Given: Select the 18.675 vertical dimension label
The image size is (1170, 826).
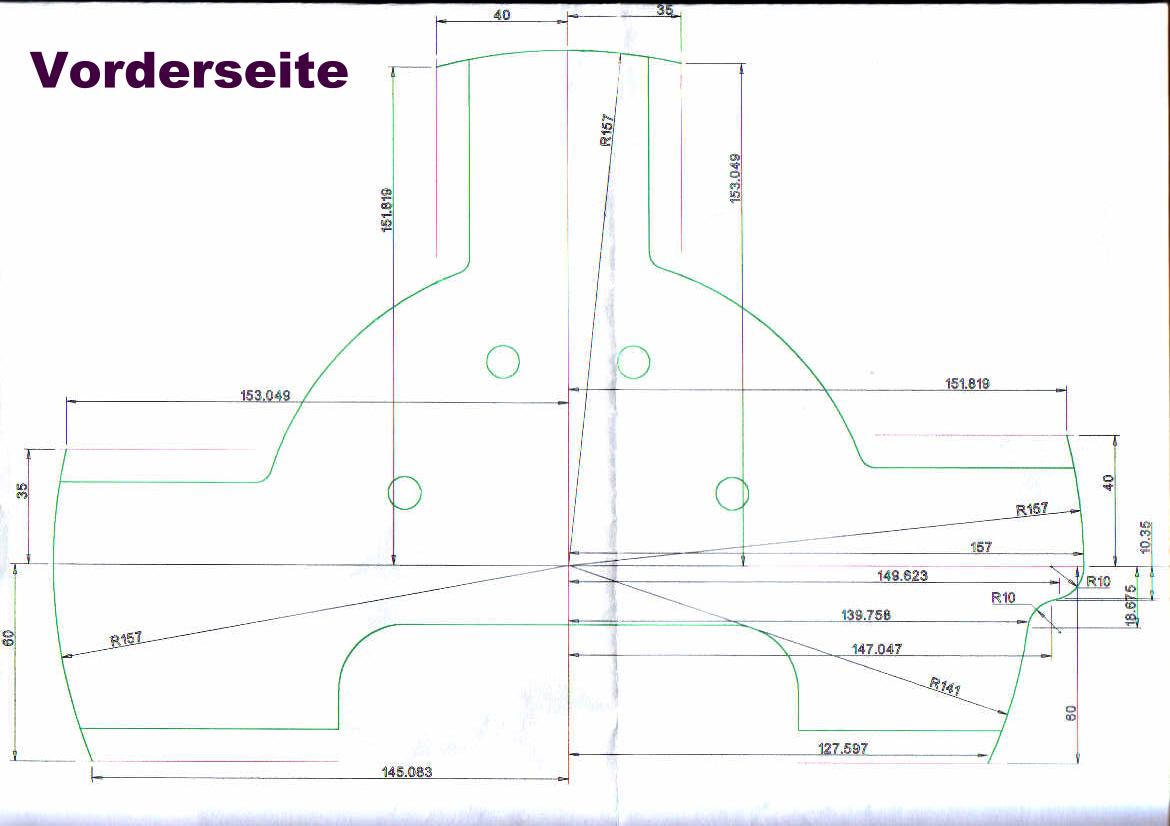Looking at the screenshot, I should pyautogui.click(x=1131, y=606).
